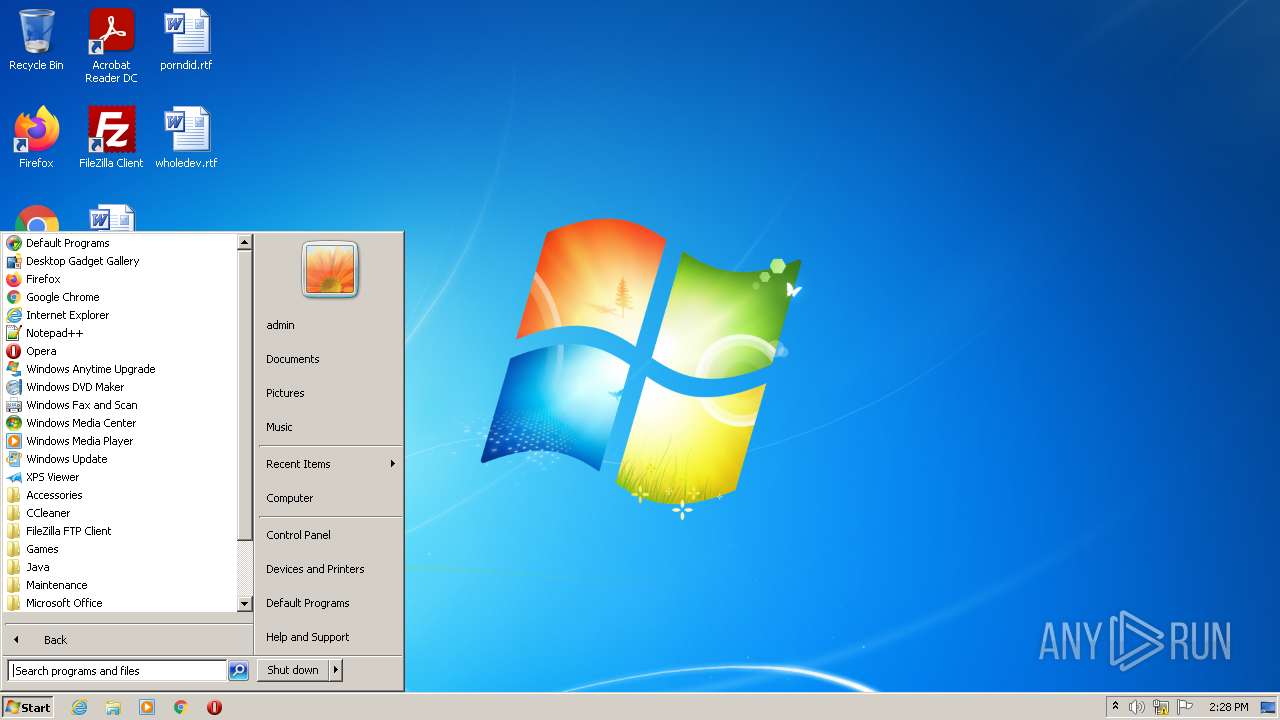Open Windows Explorer from the taskbar
Viewport: 1280px width, 720px height.
coord(113,707)
